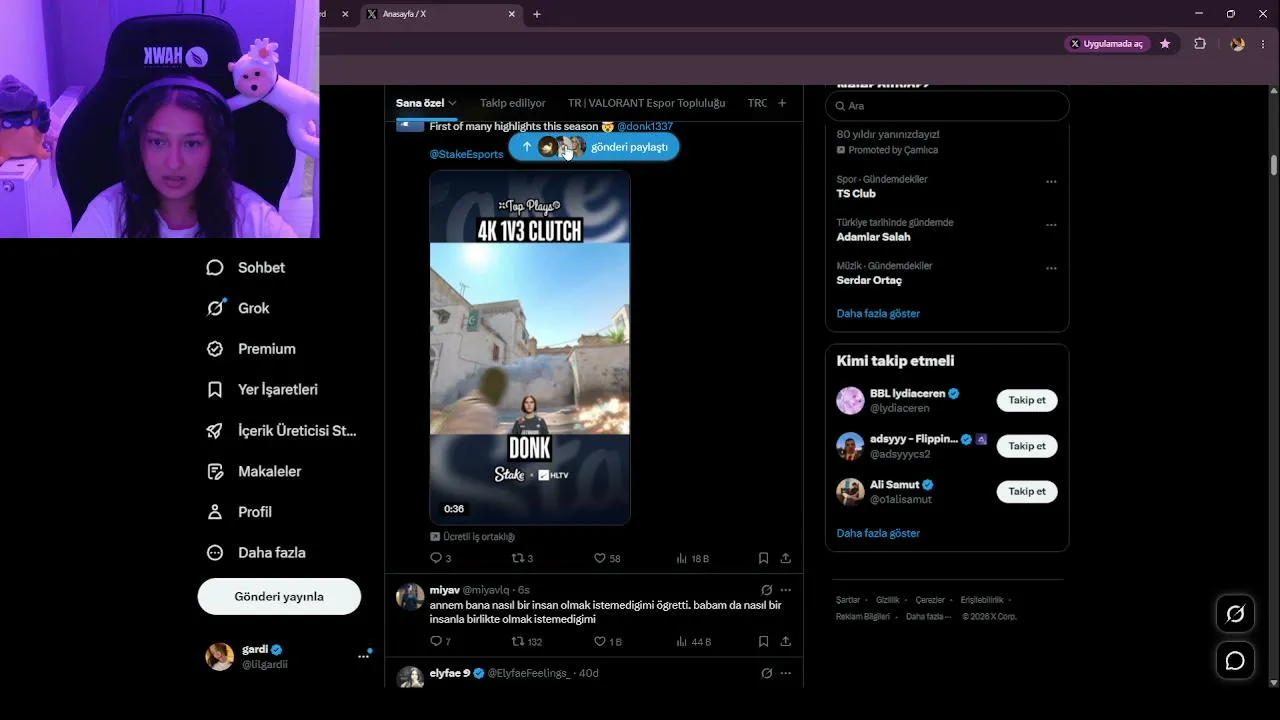
Task: Open the browser three-dot menu
Action: [1264, 44]
